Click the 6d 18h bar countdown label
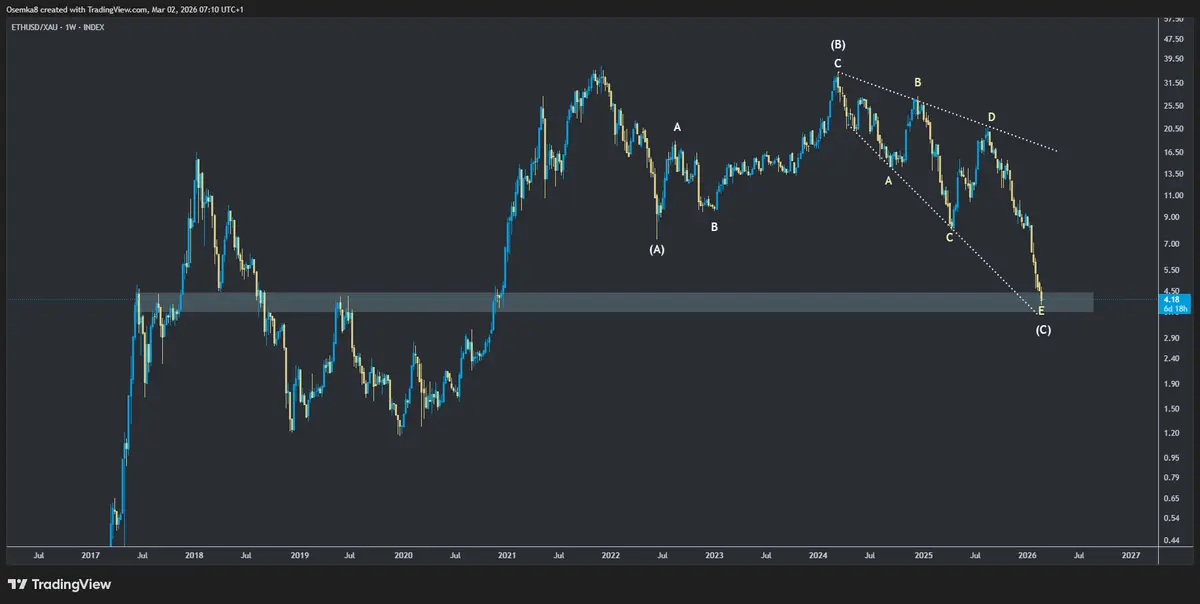Screen dimensions: 1200x604 tap(1174, 309)
